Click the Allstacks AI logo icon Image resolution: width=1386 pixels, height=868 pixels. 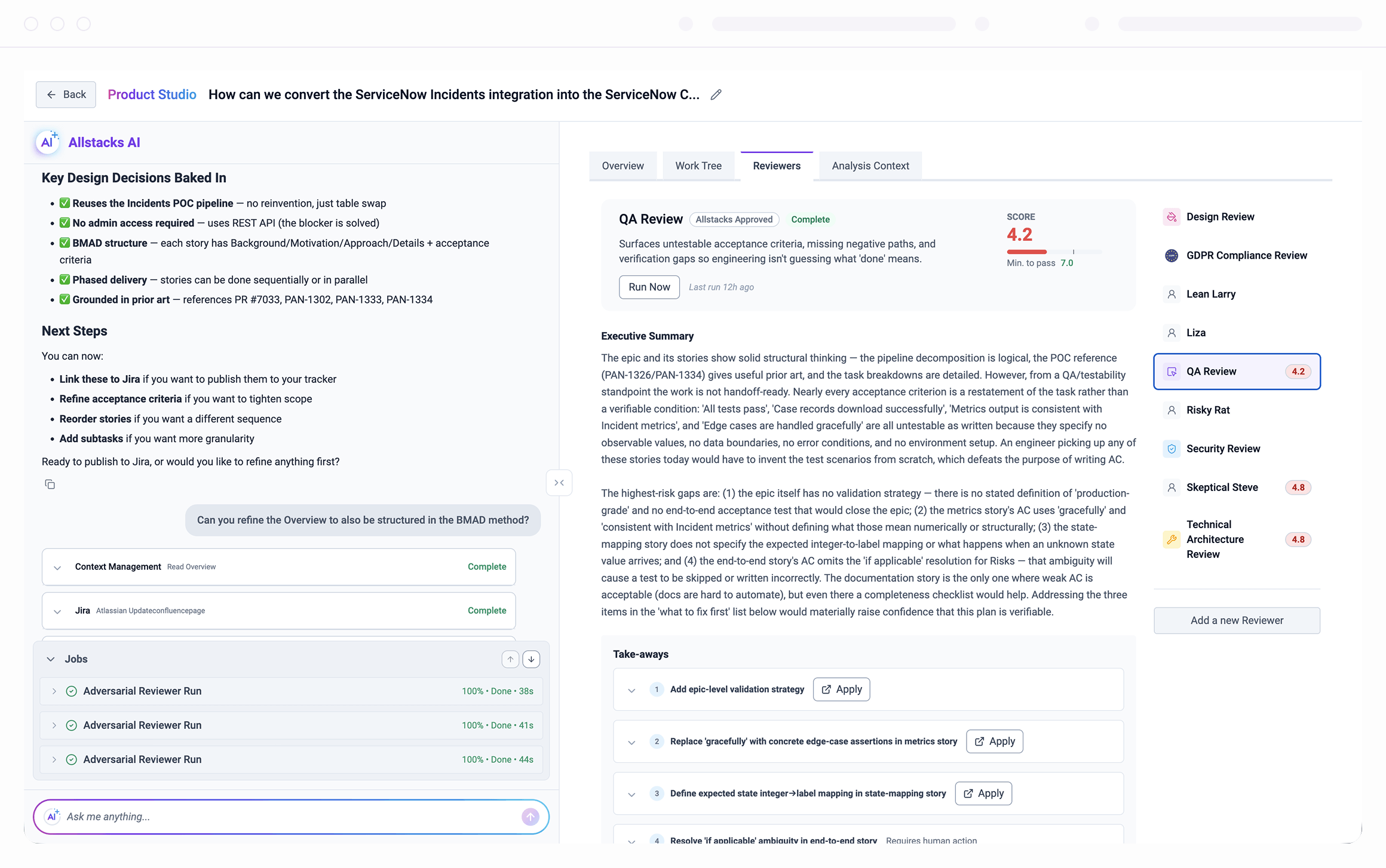[x=48, y=142]
